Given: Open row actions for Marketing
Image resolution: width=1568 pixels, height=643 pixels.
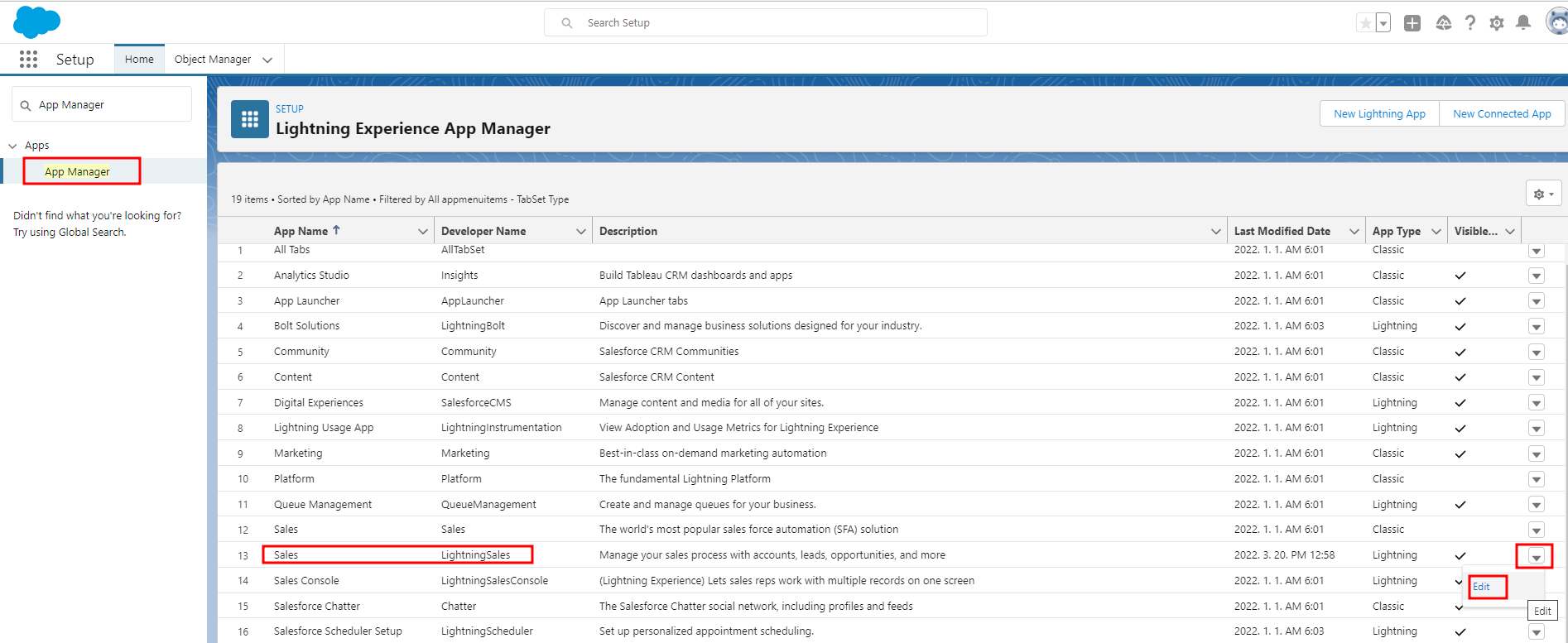Looking at the screenshot, I should [x=1537, y=453].
